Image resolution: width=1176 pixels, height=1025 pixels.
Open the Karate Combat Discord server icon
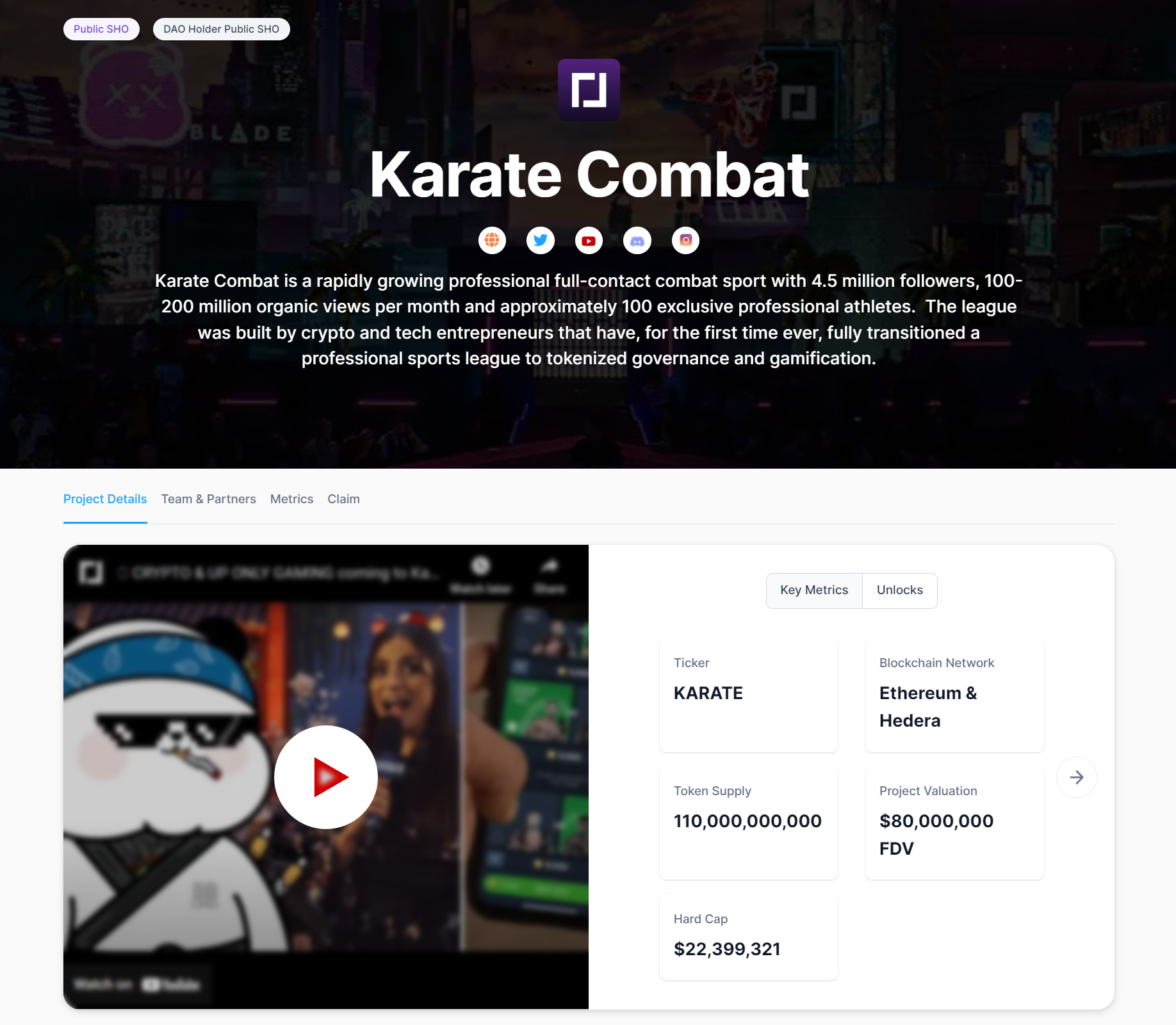click(x=637, y=241)
